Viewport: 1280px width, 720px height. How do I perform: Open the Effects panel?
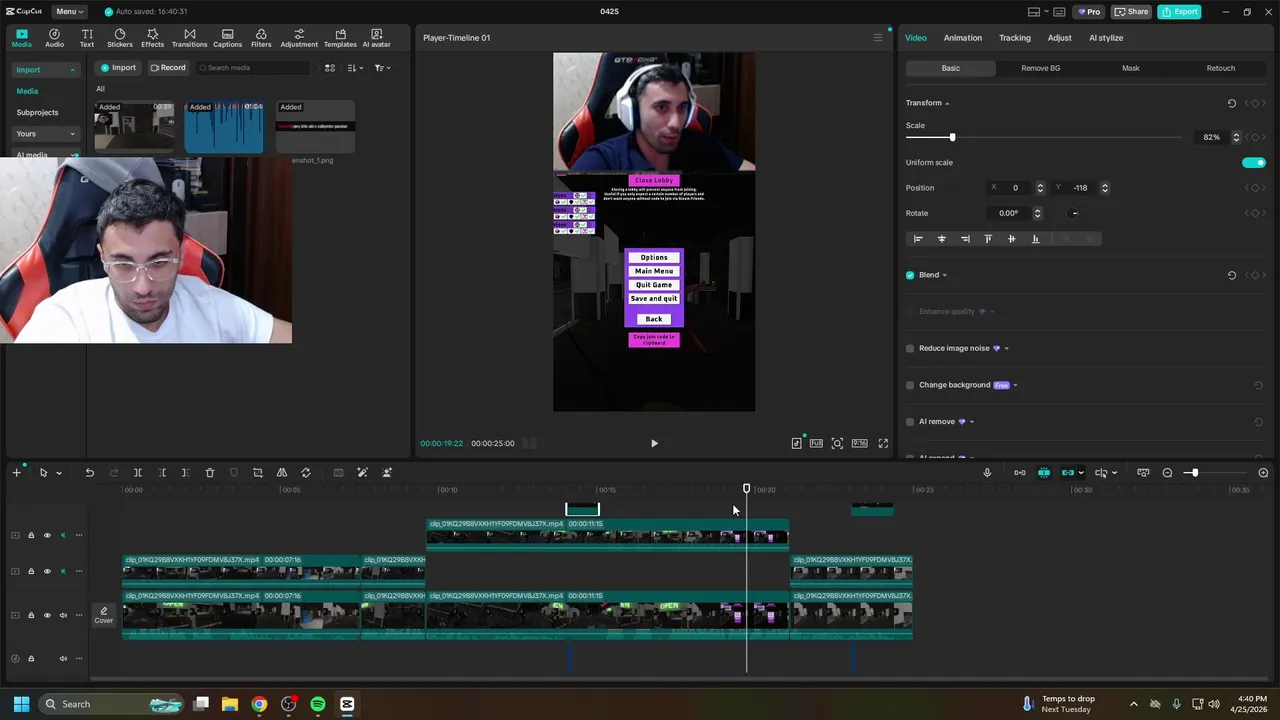152,38
